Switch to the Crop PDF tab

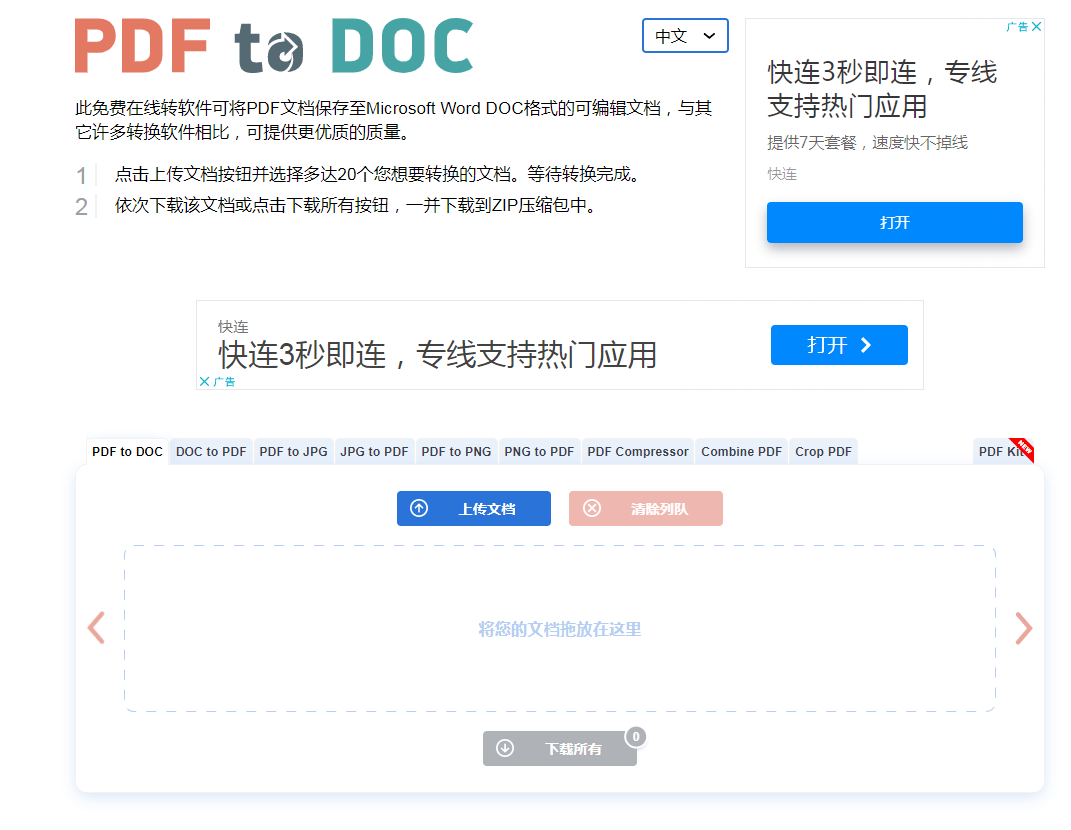coord(823,451)
